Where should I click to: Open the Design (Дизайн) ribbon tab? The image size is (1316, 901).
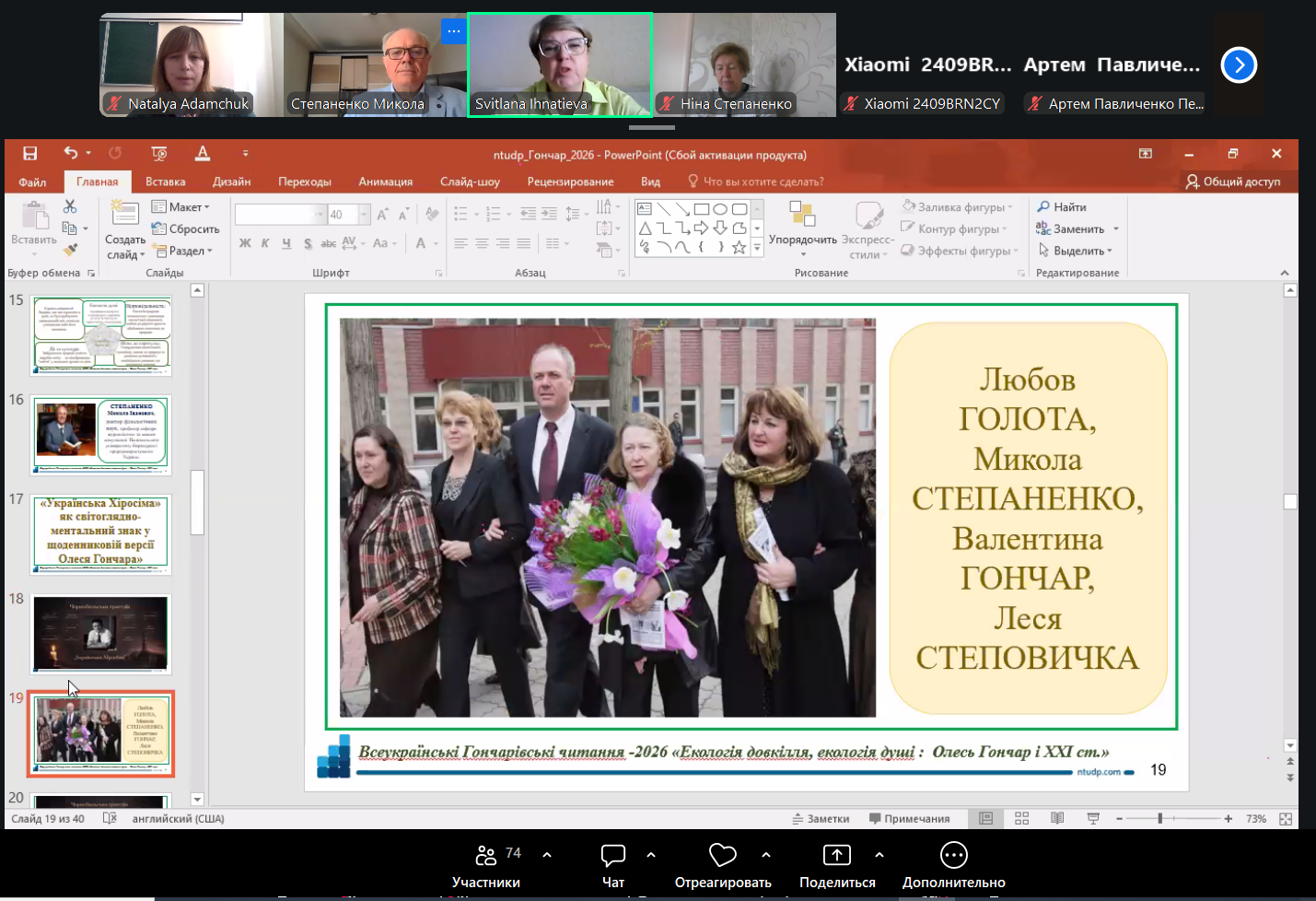coord(231,181)
